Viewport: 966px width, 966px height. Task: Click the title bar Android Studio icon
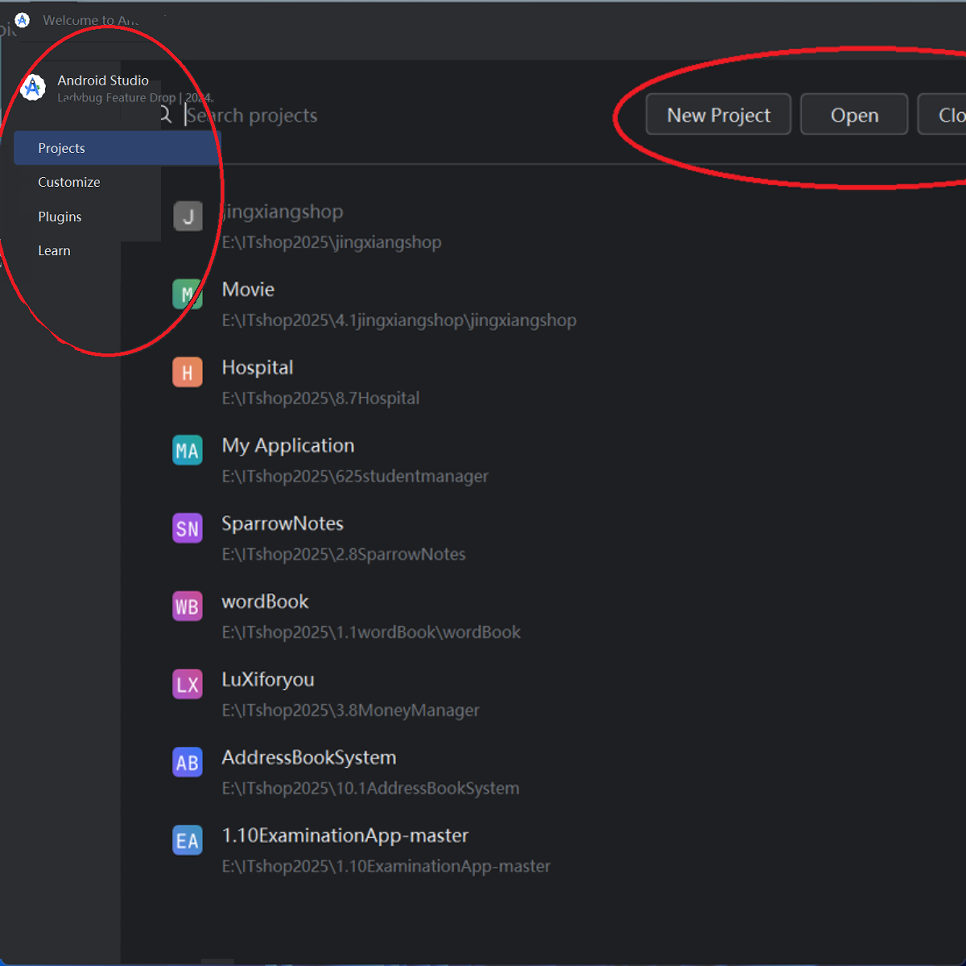pos(22,20)
